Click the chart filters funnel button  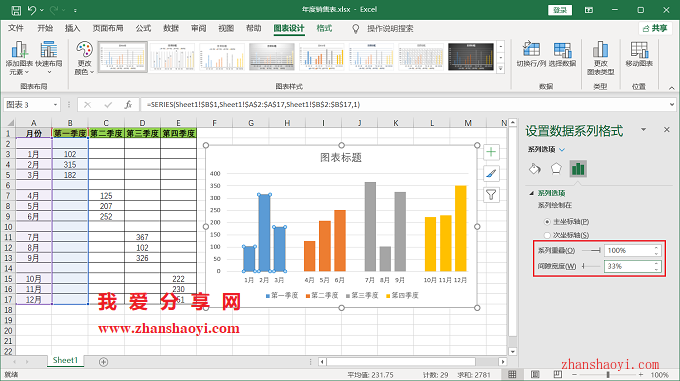tap(491, 195)
